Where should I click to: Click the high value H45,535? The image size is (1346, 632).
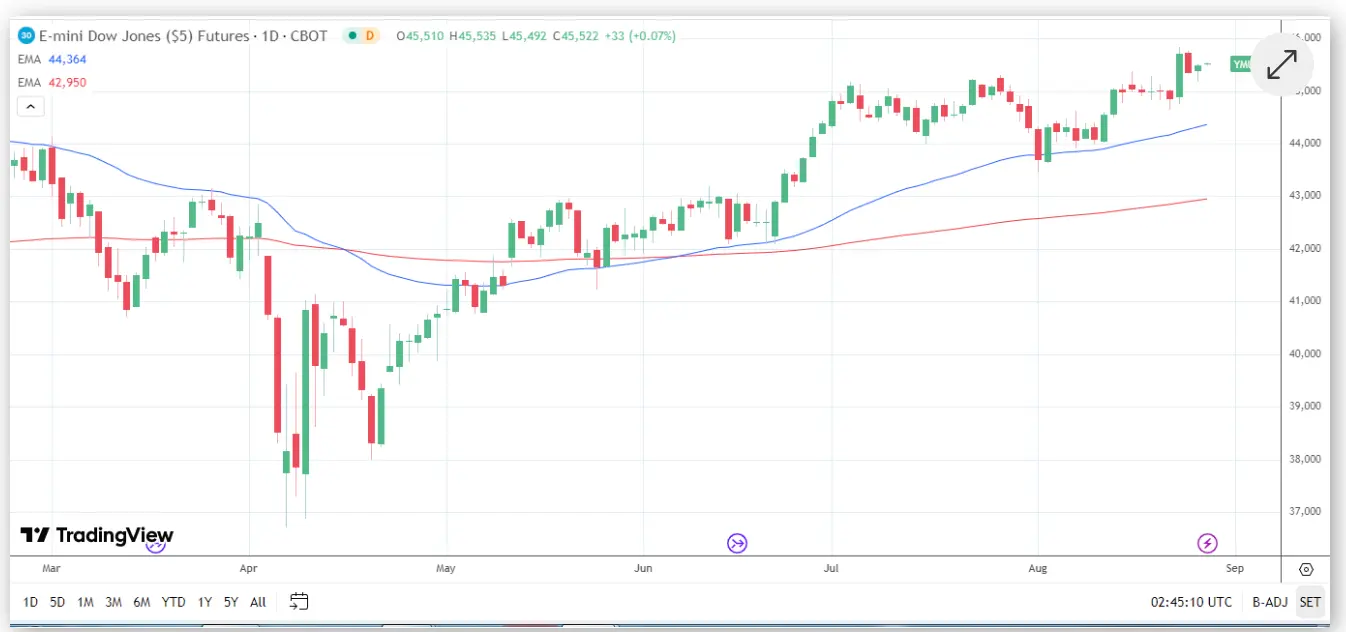point(474,36)
